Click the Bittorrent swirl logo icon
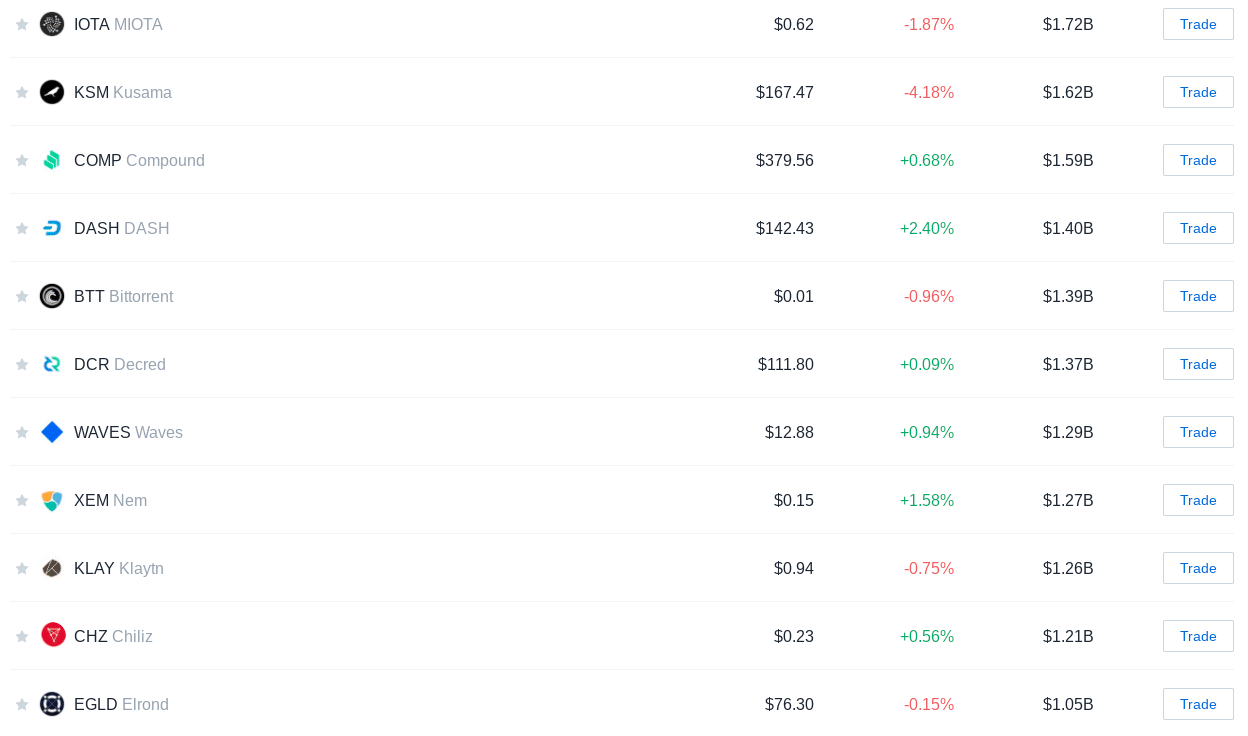Screen dimensions: 1248x736 52,296
